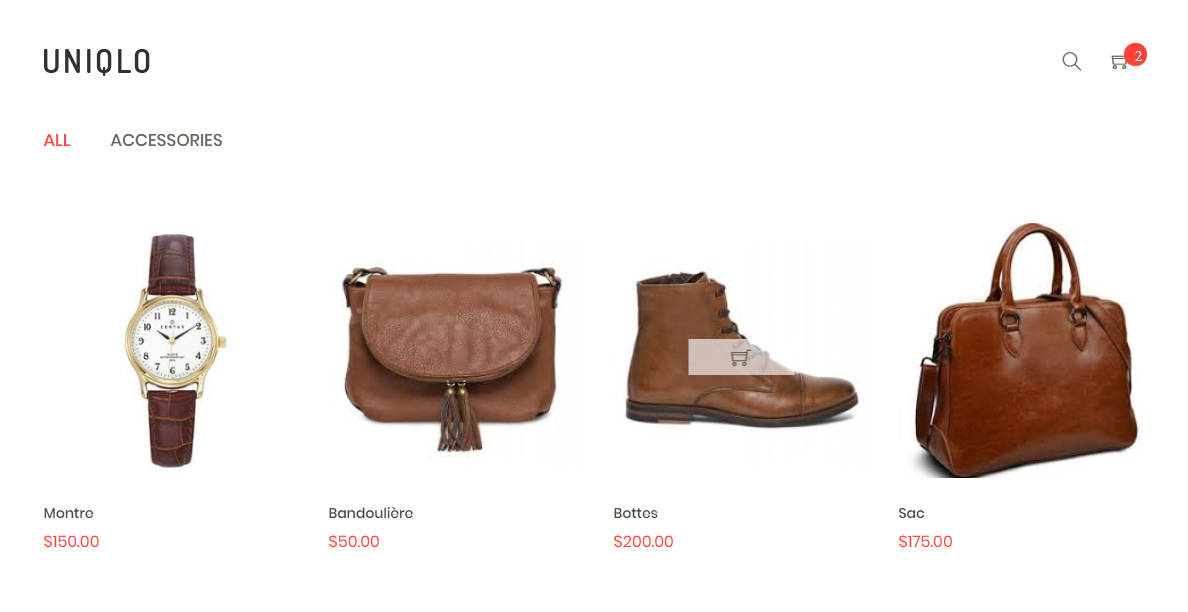Open the Bandoulière product title link
The height and width of the screenshot is (612, 1188).
[370, 514]
